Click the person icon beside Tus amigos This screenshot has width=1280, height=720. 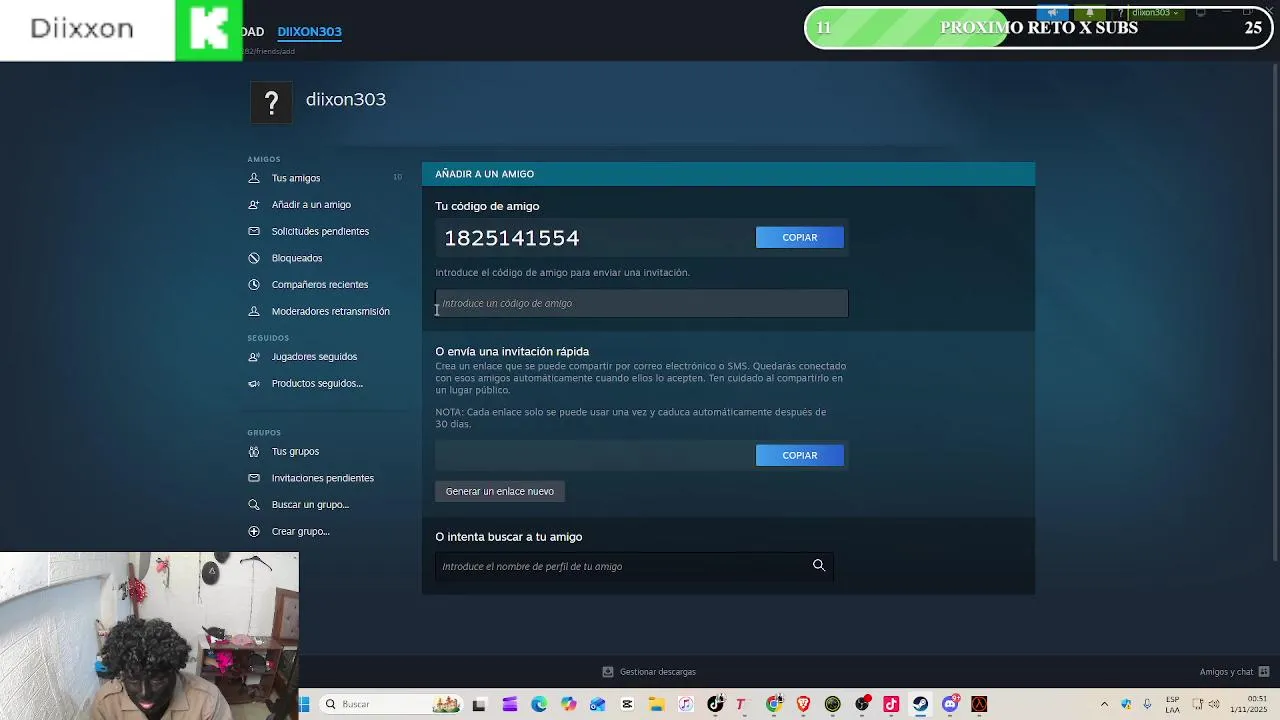pos(254,178)
